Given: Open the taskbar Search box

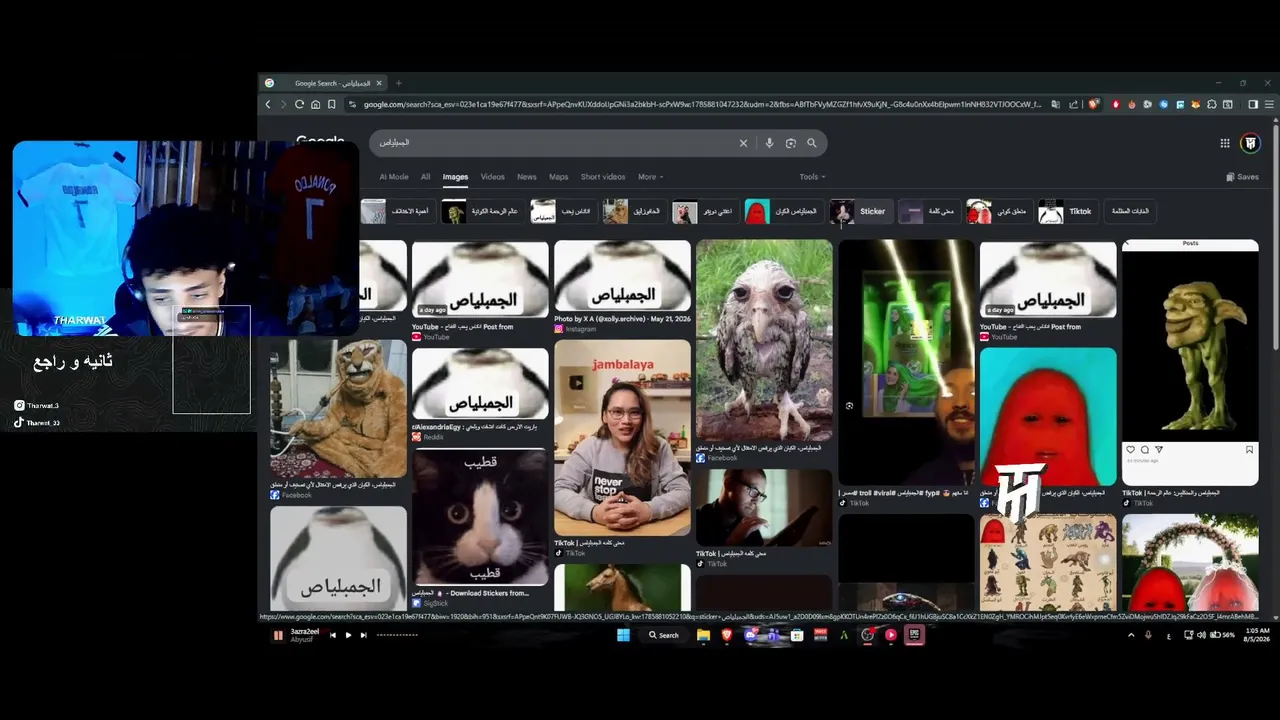Looking at the screenshot, I should click(x=664, y=635).
